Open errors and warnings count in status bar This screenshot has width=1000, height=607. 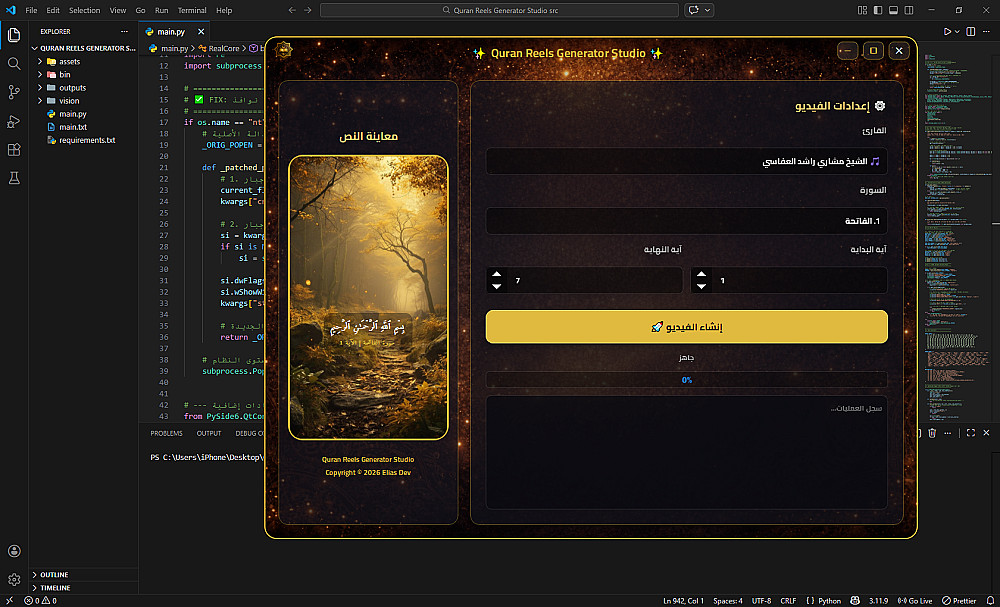[x=40, y=601]
